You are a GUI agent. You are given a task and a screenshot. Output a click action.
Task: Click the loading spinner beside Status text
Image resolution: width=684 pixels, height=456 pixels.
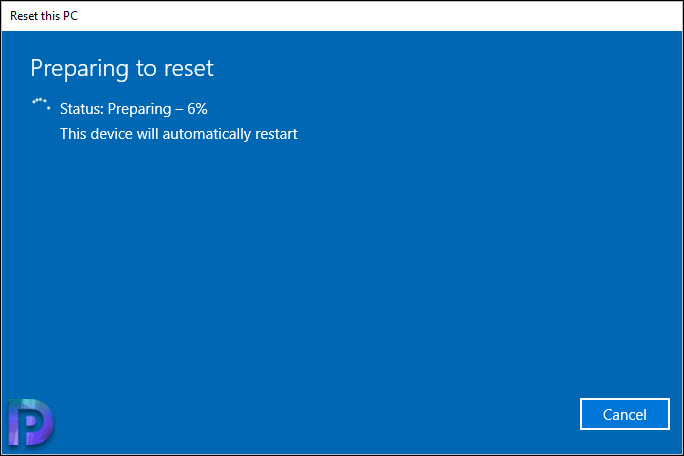(41, 104)
